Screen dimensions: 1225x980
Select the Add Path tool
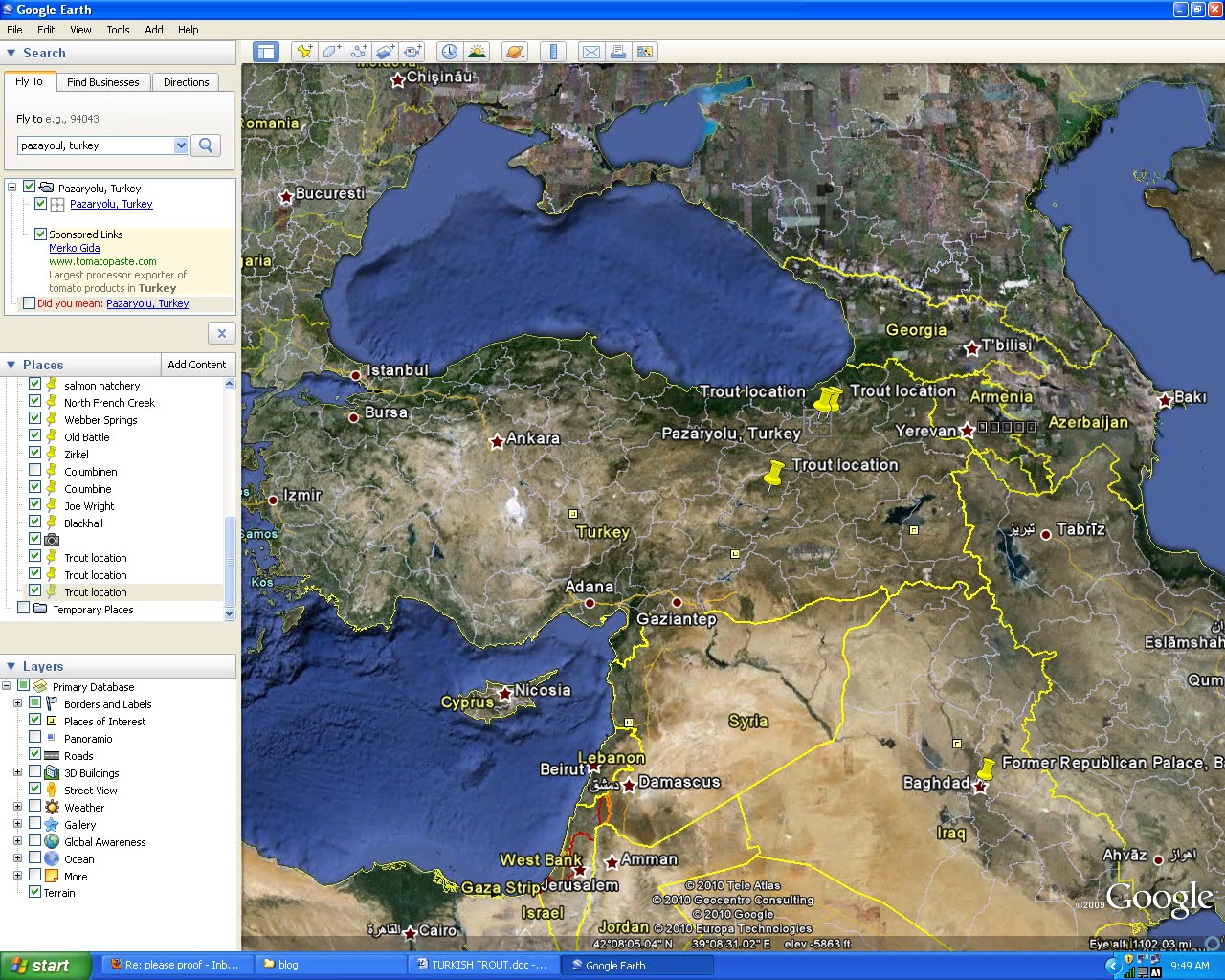pyautogui.click(x=357, y=51)
